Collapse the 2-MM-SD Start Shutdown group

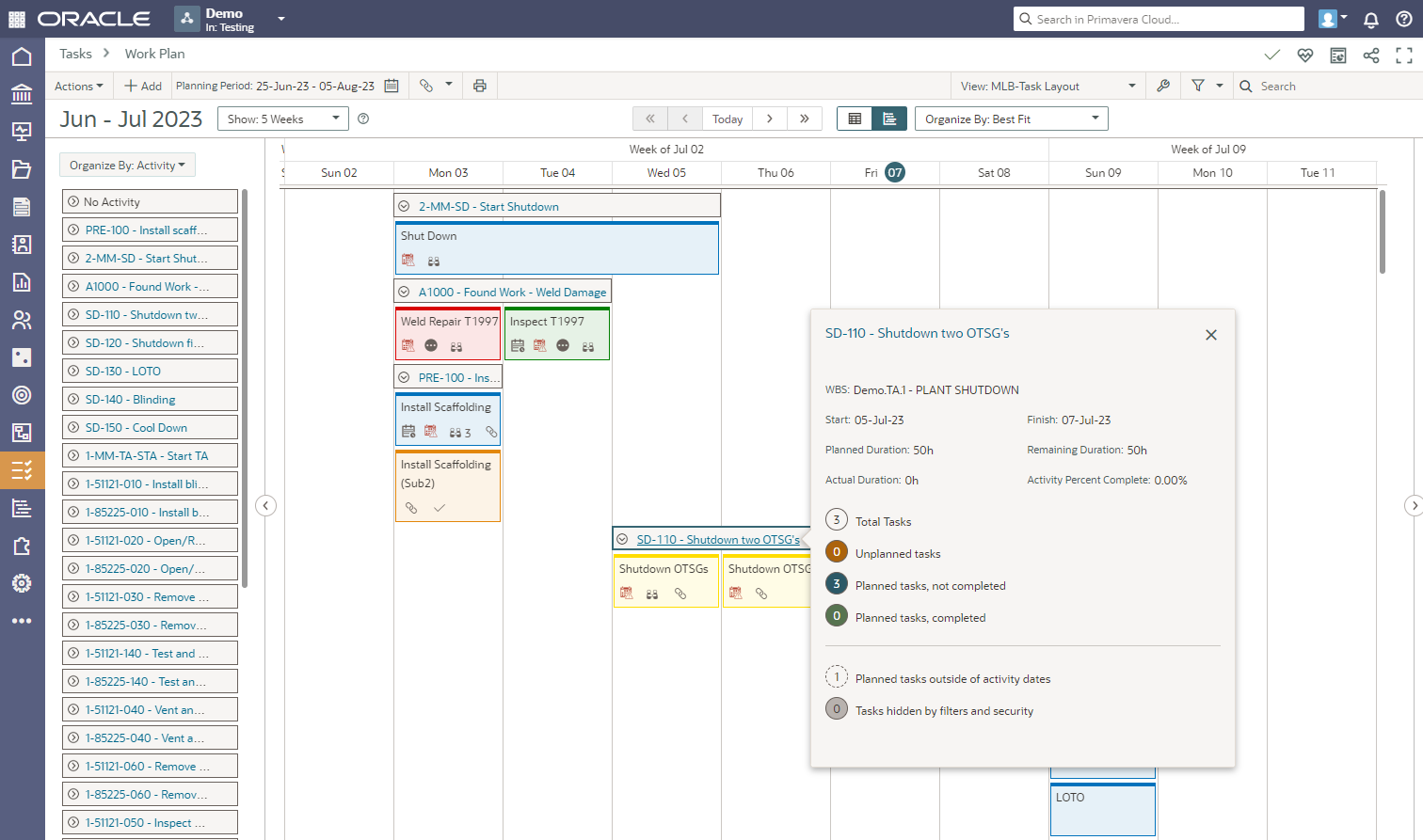404,206
